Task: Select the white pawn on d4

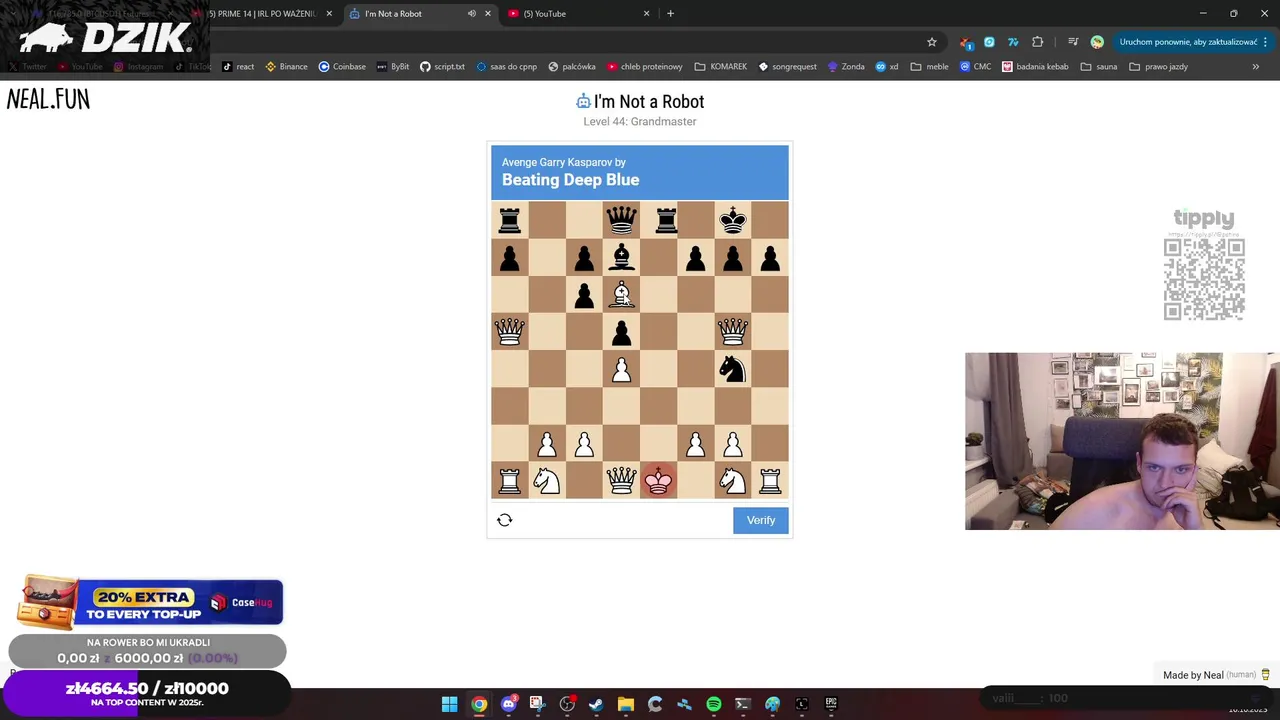Action: pos(621,369)
